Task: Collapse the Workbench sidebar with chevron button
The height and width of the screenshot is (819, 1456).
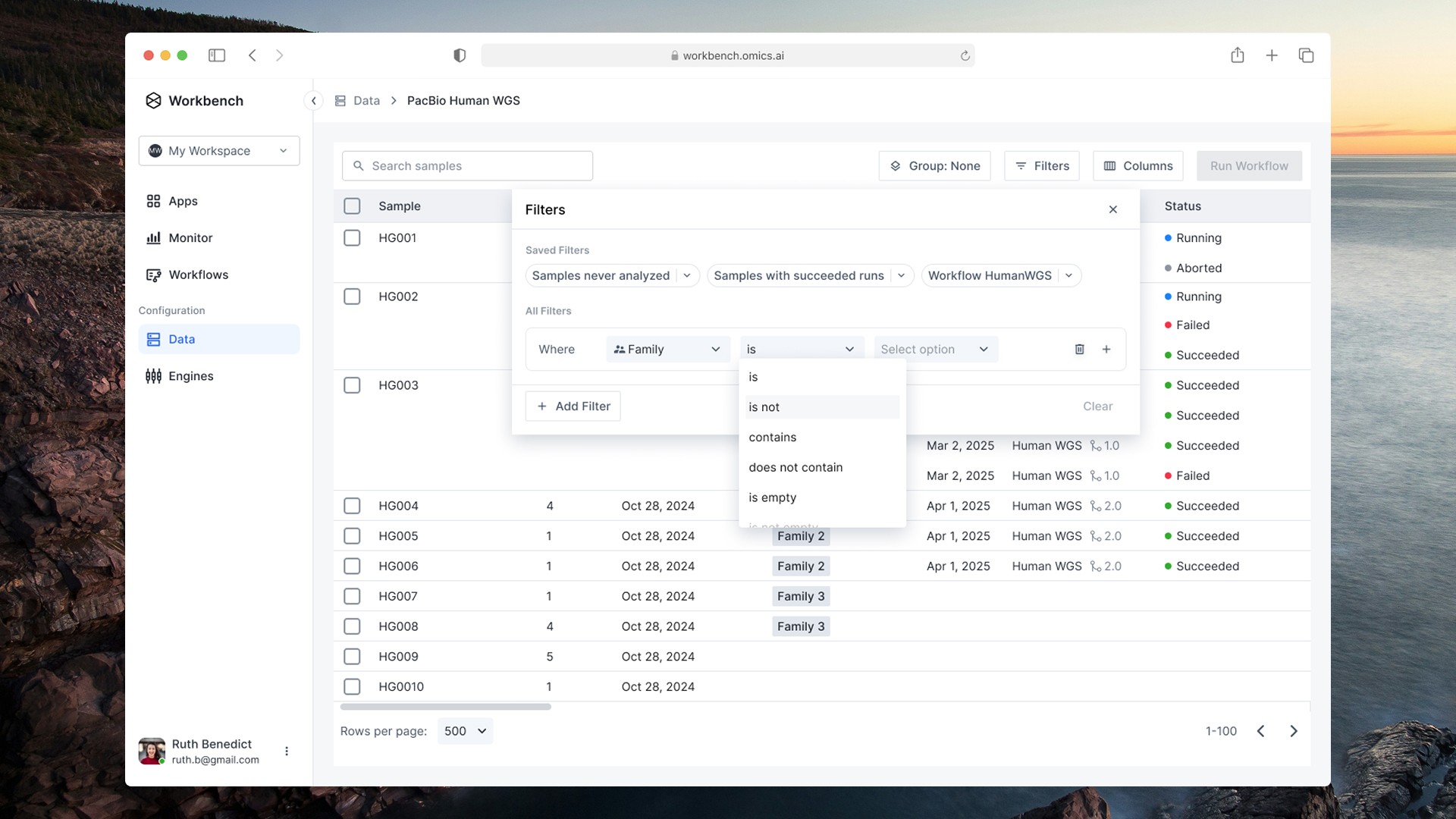Action: click(314, 101)
